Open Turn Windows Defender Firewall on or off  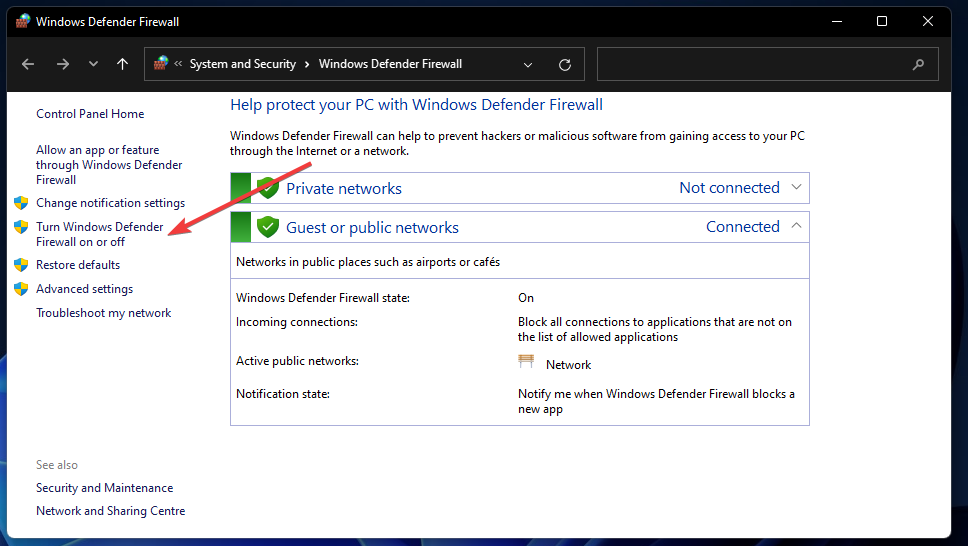98,234
